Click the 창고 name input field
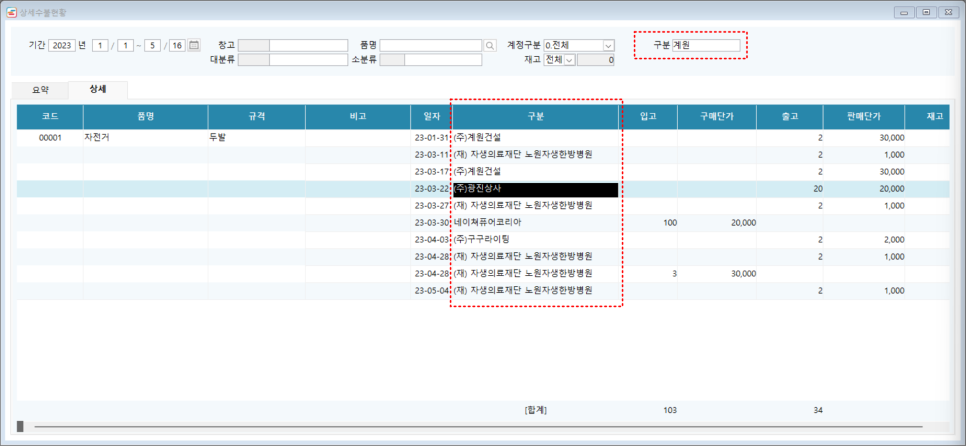The height and width of the screenshot is (446, 966). [x=309, y=45]
